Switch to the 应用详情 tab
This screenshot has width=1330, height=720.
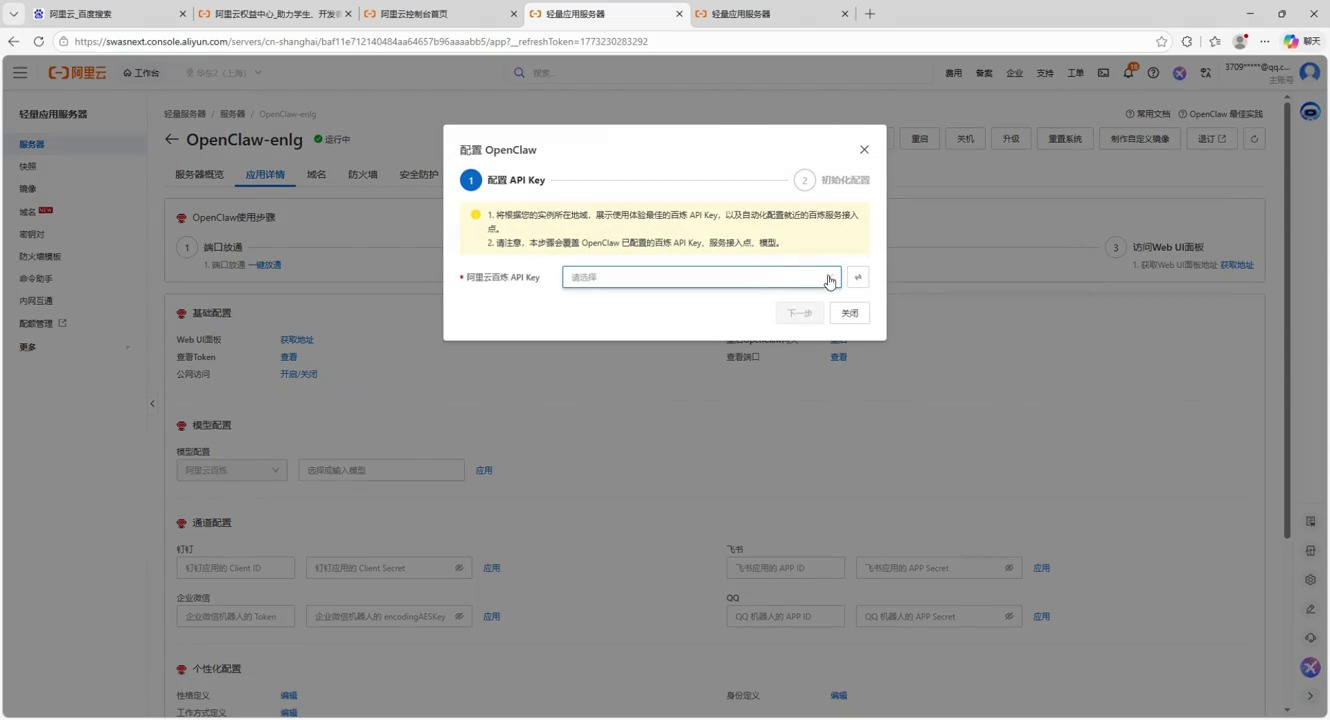(x=265, y=175)
